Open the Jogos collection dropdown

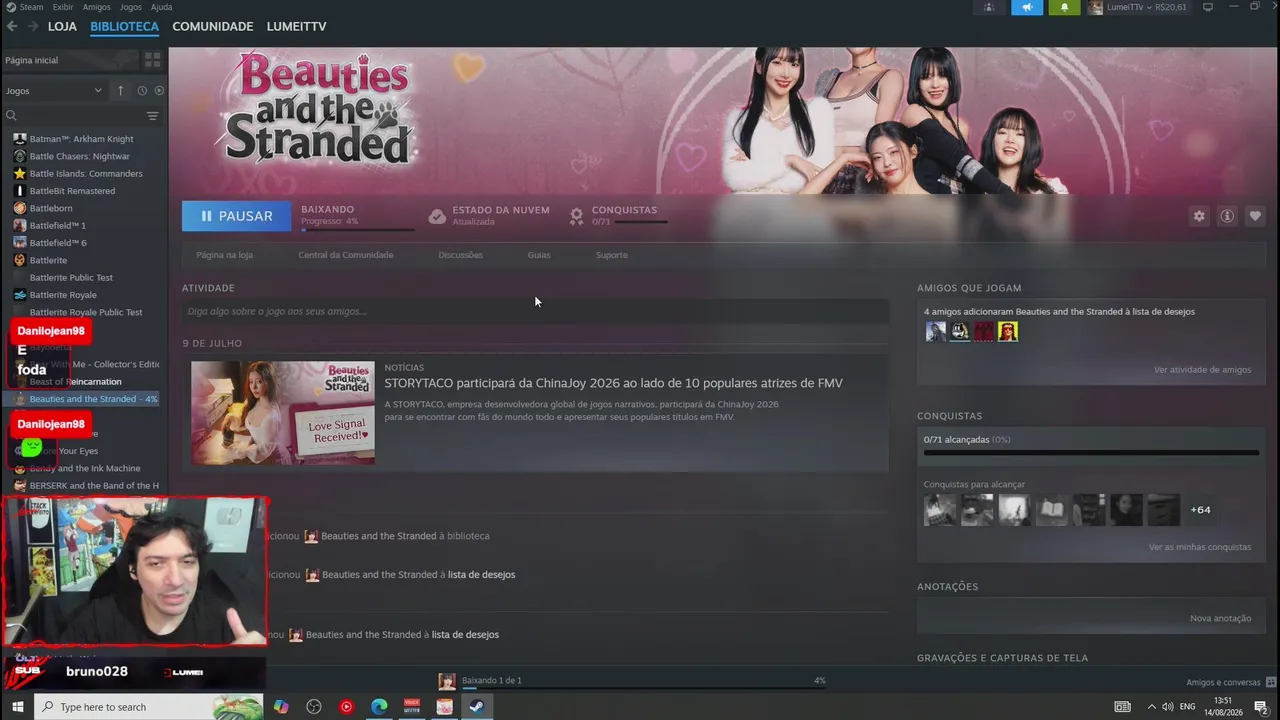[x=54, y=91]
